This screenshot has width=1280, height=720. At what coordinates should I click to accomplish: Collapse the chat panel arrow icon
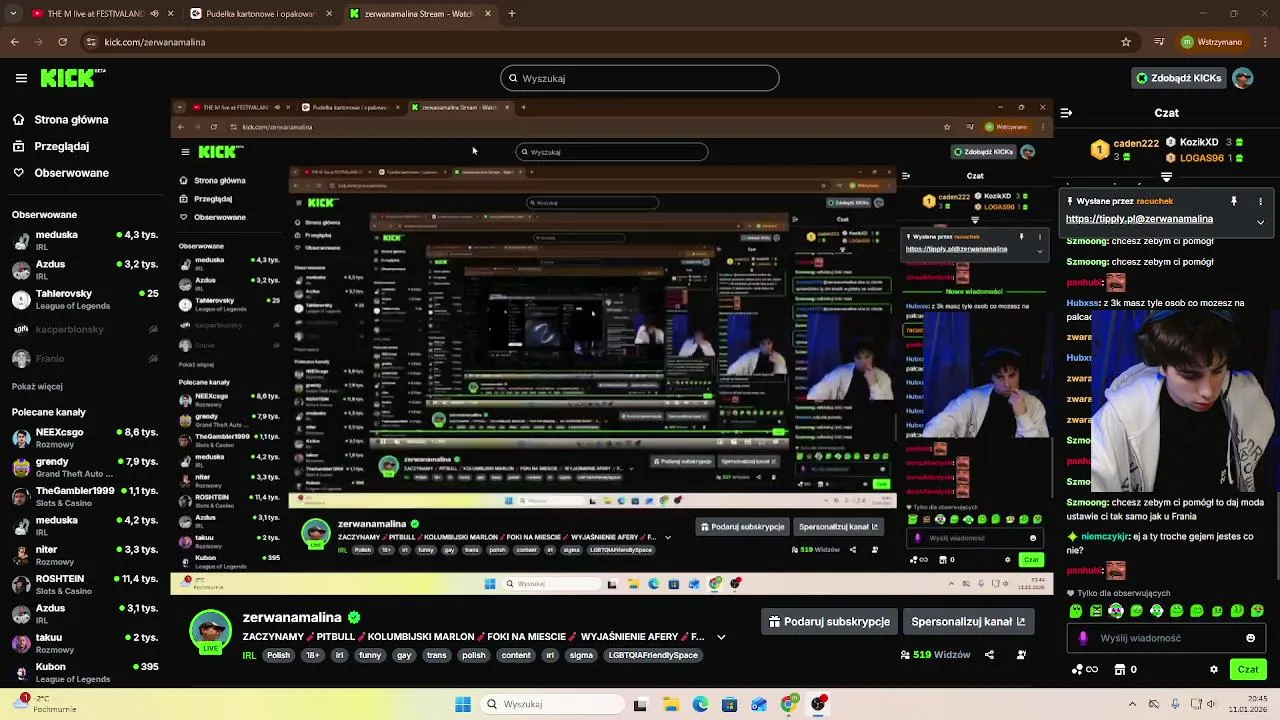click(x=1066, y=113)
